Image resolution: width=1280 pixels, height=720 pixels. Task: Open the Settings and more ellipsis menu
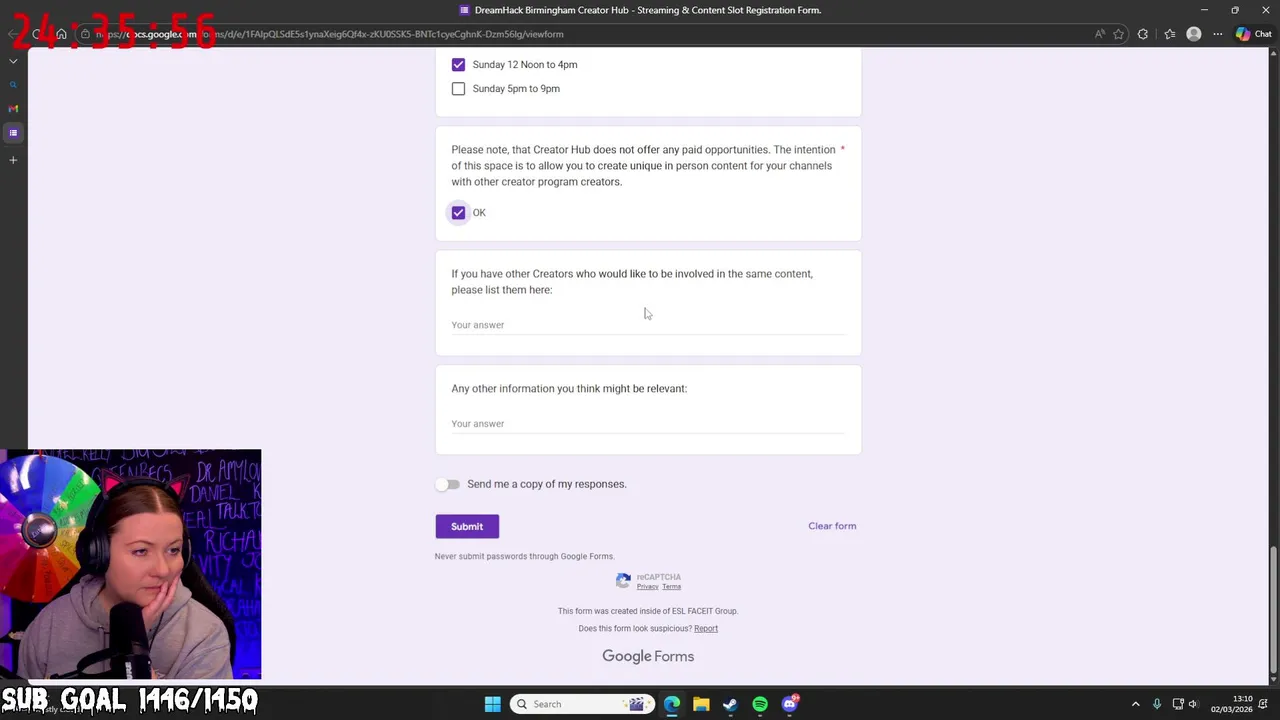1218,34
